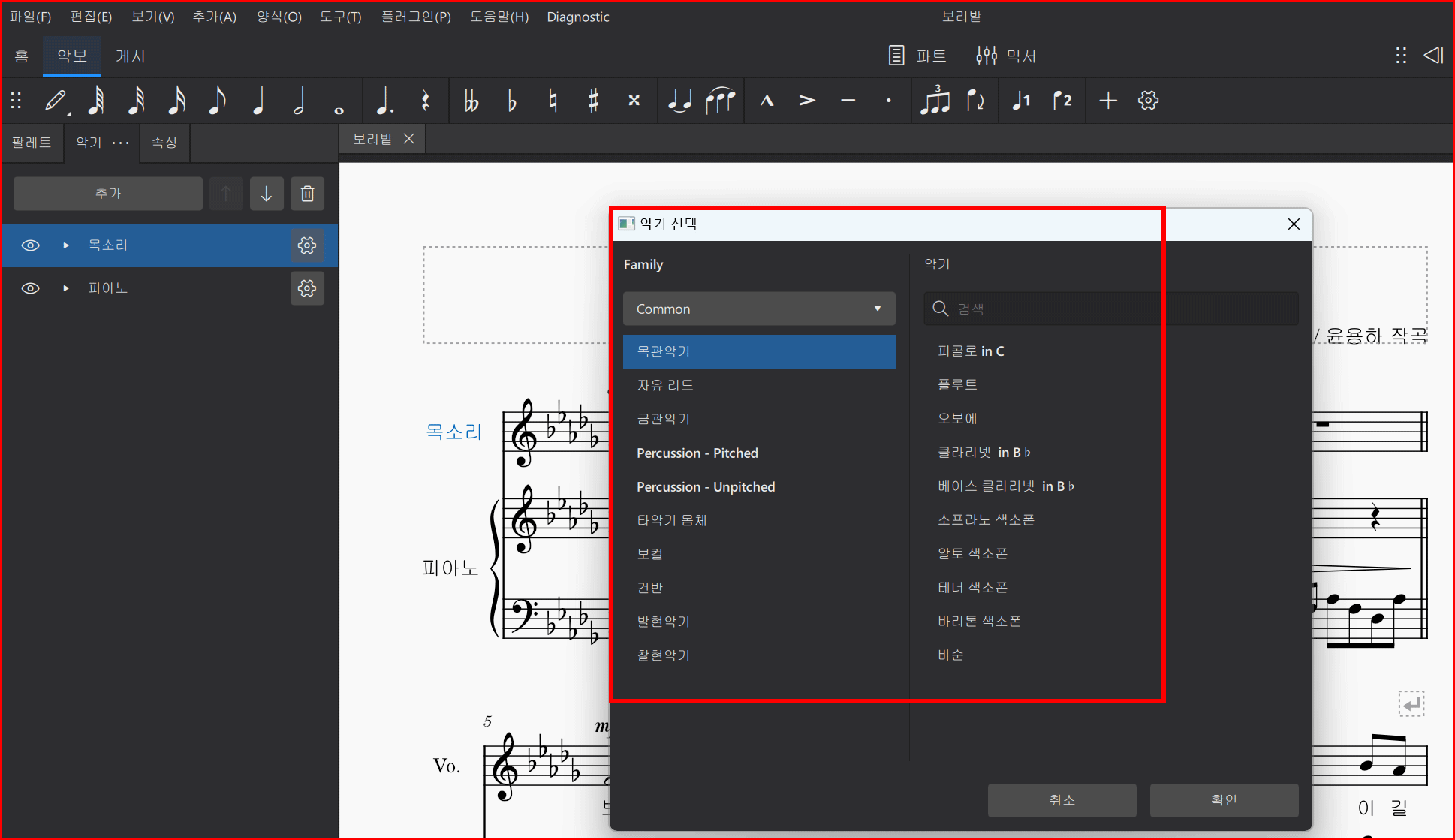Hide the 목소리 instrument via eye icon
The width and height of the screenshot is (1455, 840).
coord(30,245)
